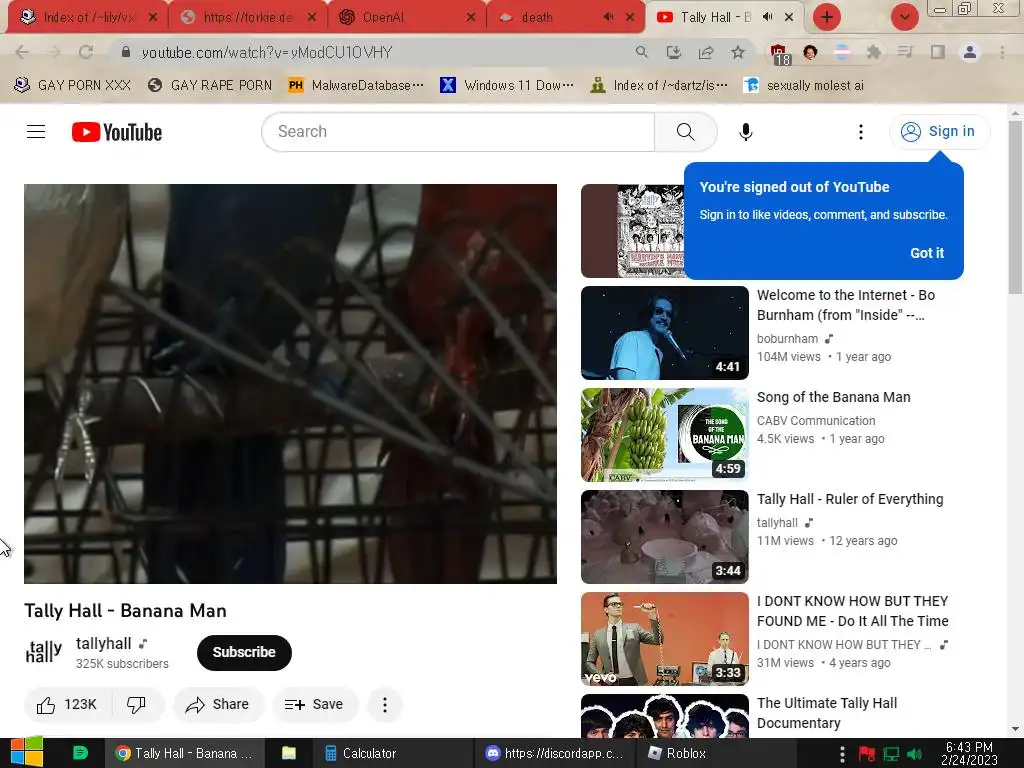Open Song of the Banana Man thumbnail

coord(665,435)
